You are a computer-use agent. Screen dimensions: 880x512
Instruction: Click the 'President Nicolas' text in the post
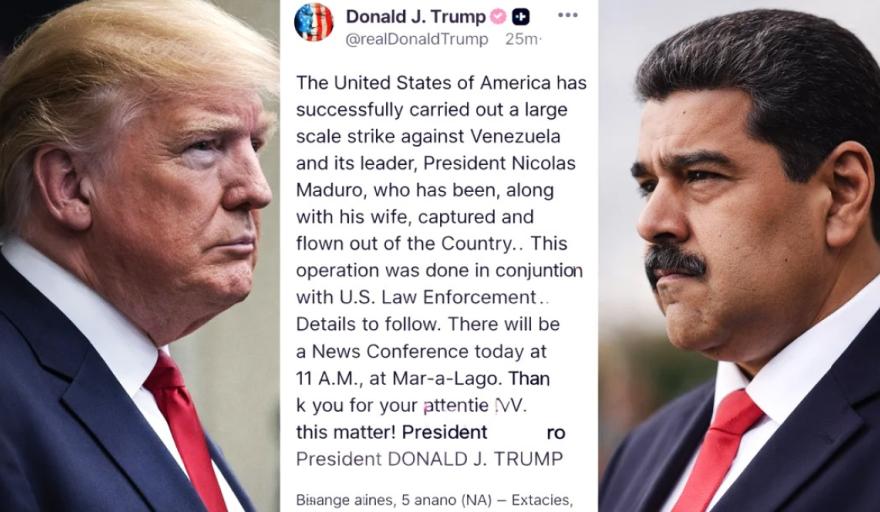pyautogui.click(x=499, y=163)
